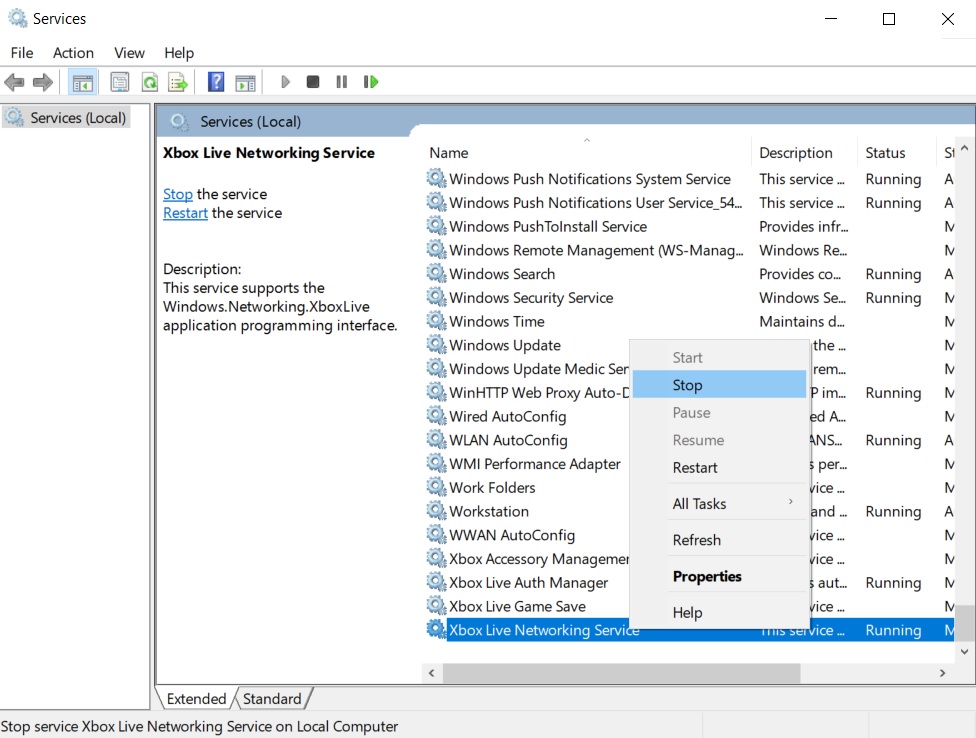Switch to the Extended tab
Screen dimensions: 976x738
tap(196, 699)
